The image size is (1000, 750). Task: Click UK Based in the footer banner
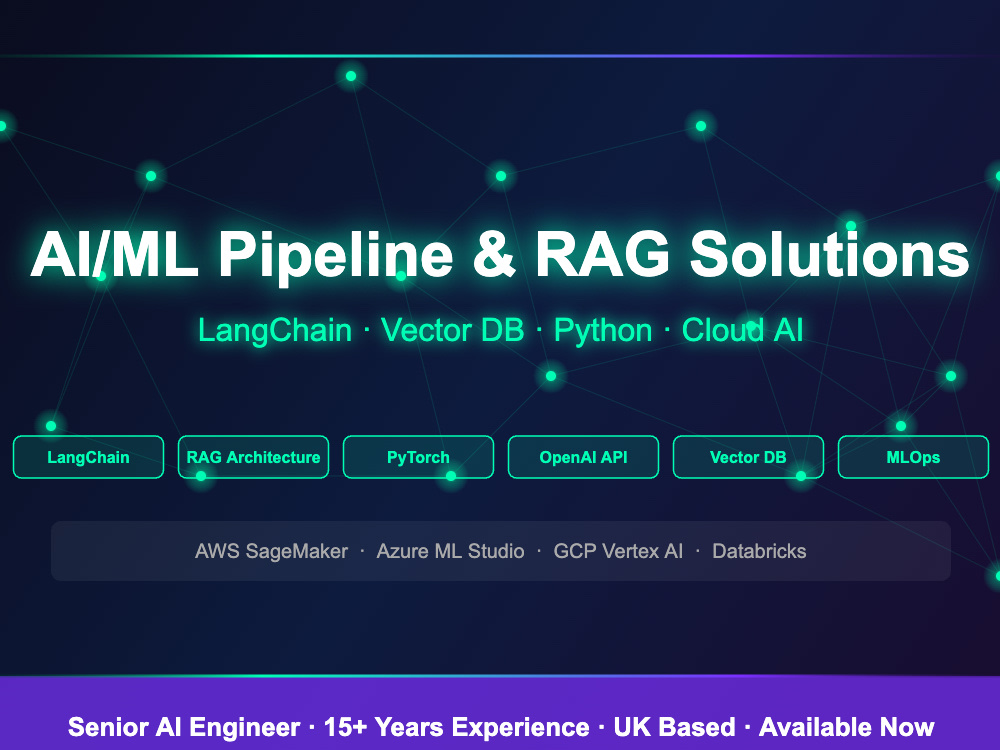click(x=675, y=727)
